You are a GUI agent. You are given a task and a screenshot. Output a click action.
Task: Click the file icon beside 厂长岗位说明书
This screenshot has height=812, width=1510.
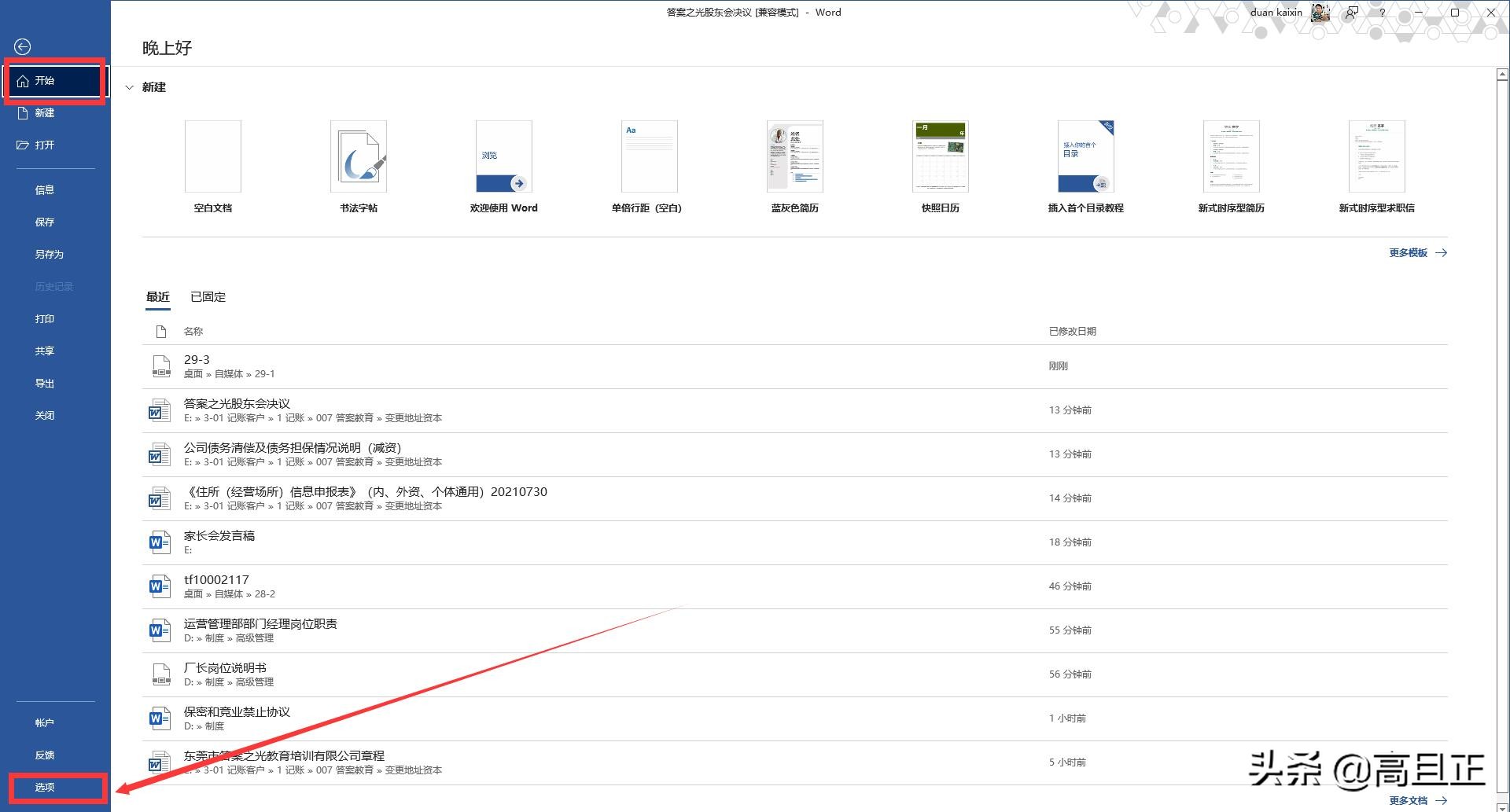pyautogui.click(x=160, y=674)
